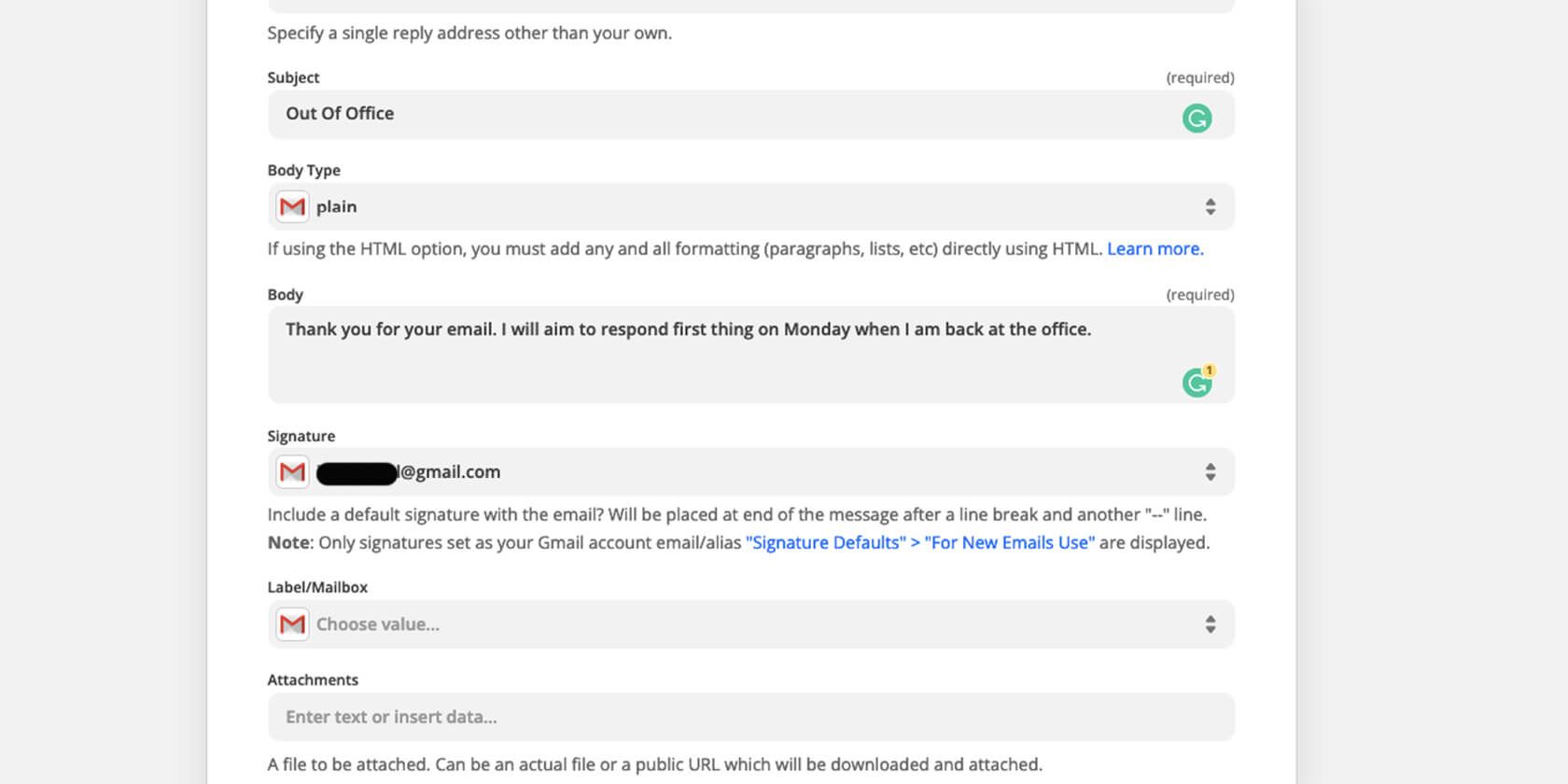Click the "Out Of Office" subject text

[x=340, y=114]
